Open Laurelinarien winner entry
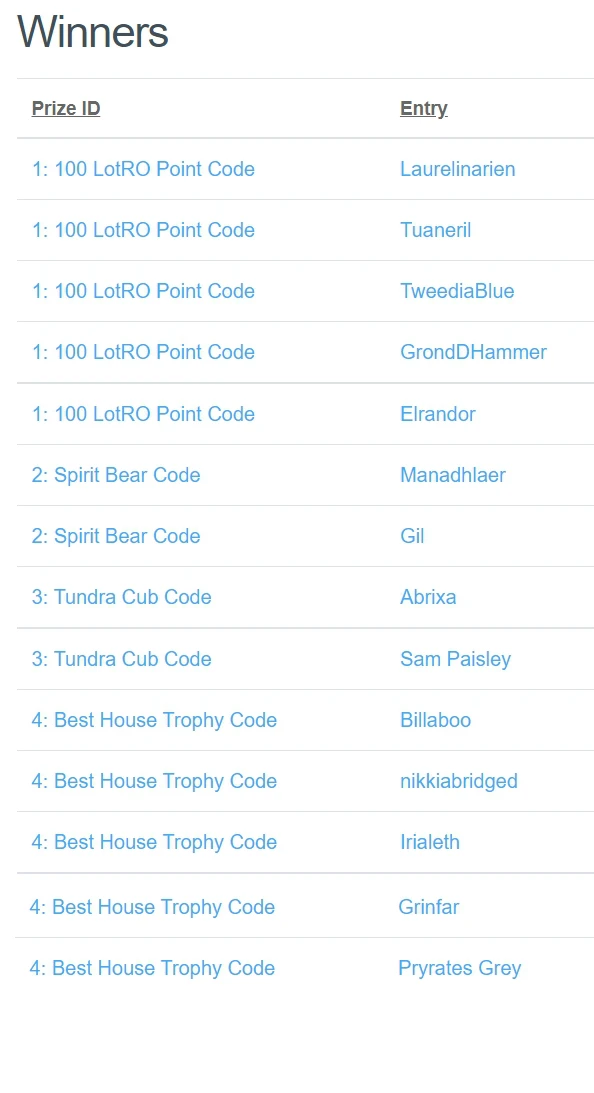Viewport: 594px width, 1093px height. click(x=457, y=169)
